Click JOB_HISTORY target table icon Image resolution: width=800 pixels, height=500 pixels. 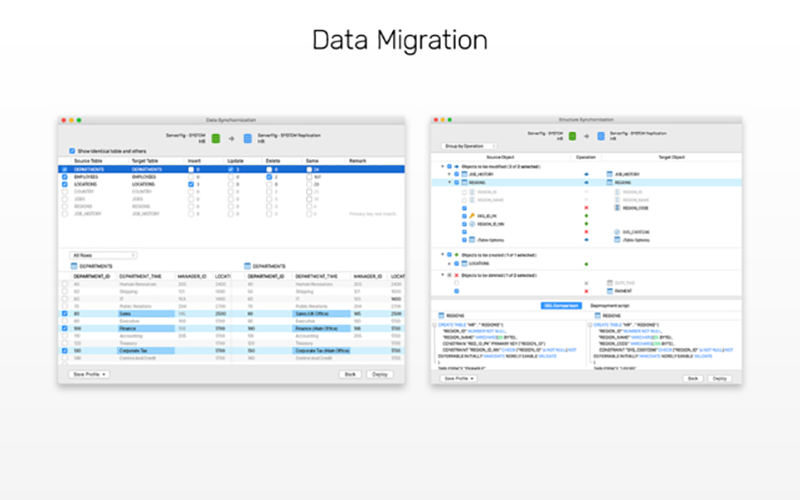(609, 174)
